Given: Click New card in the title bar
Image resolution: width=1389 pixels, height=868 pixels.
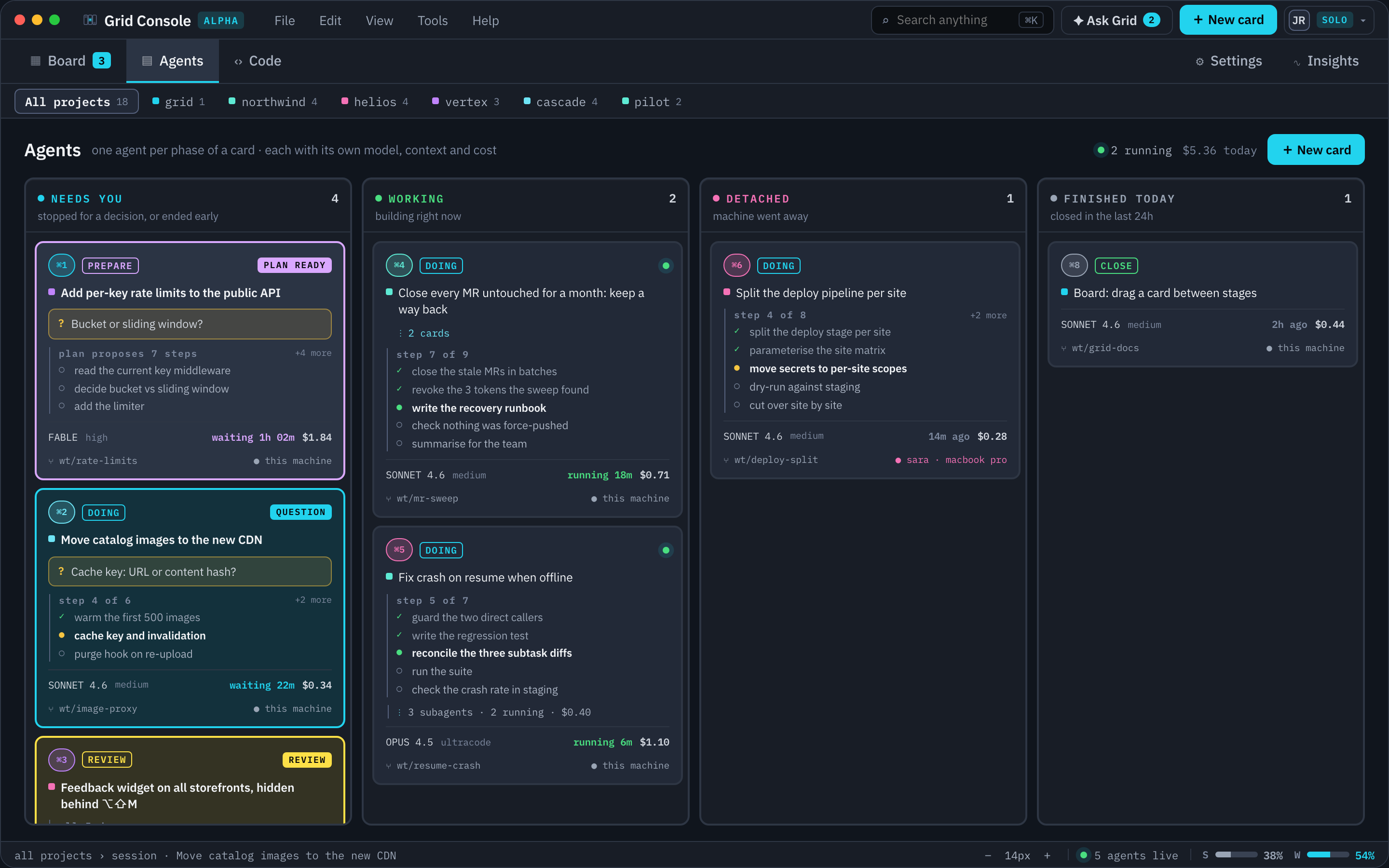Looking at the screenshot, I should [x=1228, y=20].
